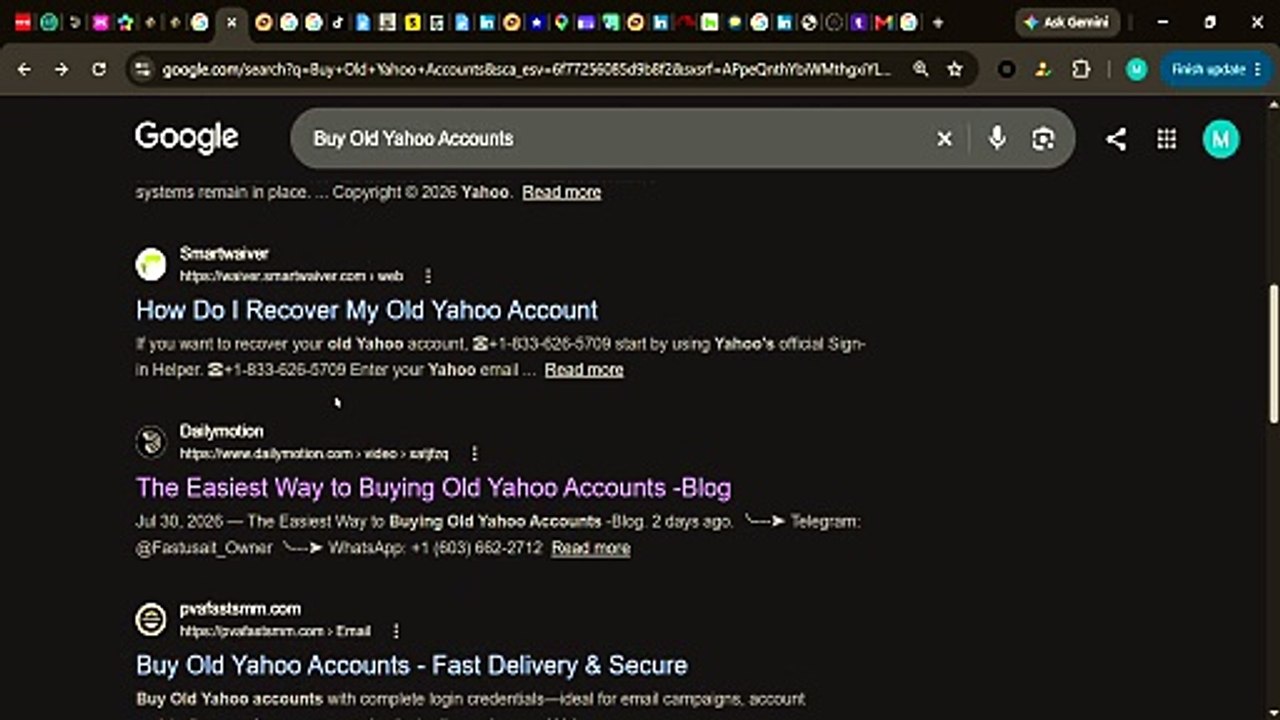The image size is (1280, 720).
Task: Start voice search with microphone
Action: (996, 139)
